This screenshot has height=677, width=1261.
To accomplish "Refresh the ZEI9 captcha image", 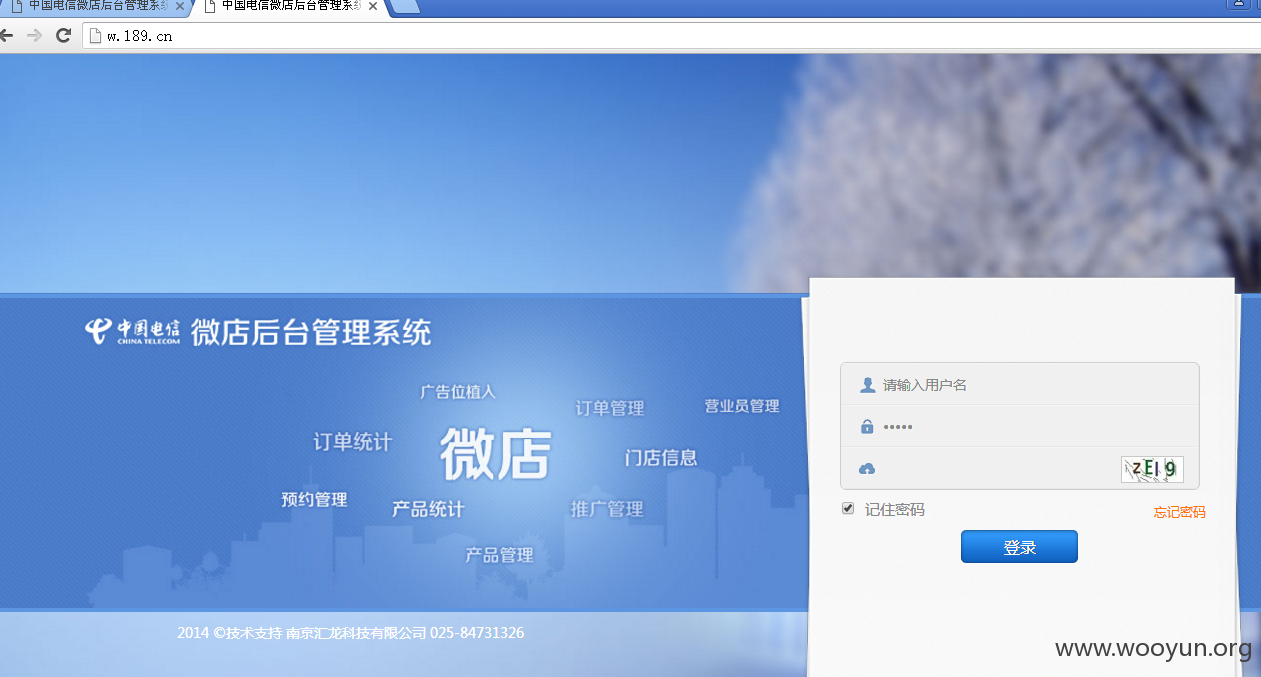I will coord(1152,469).
